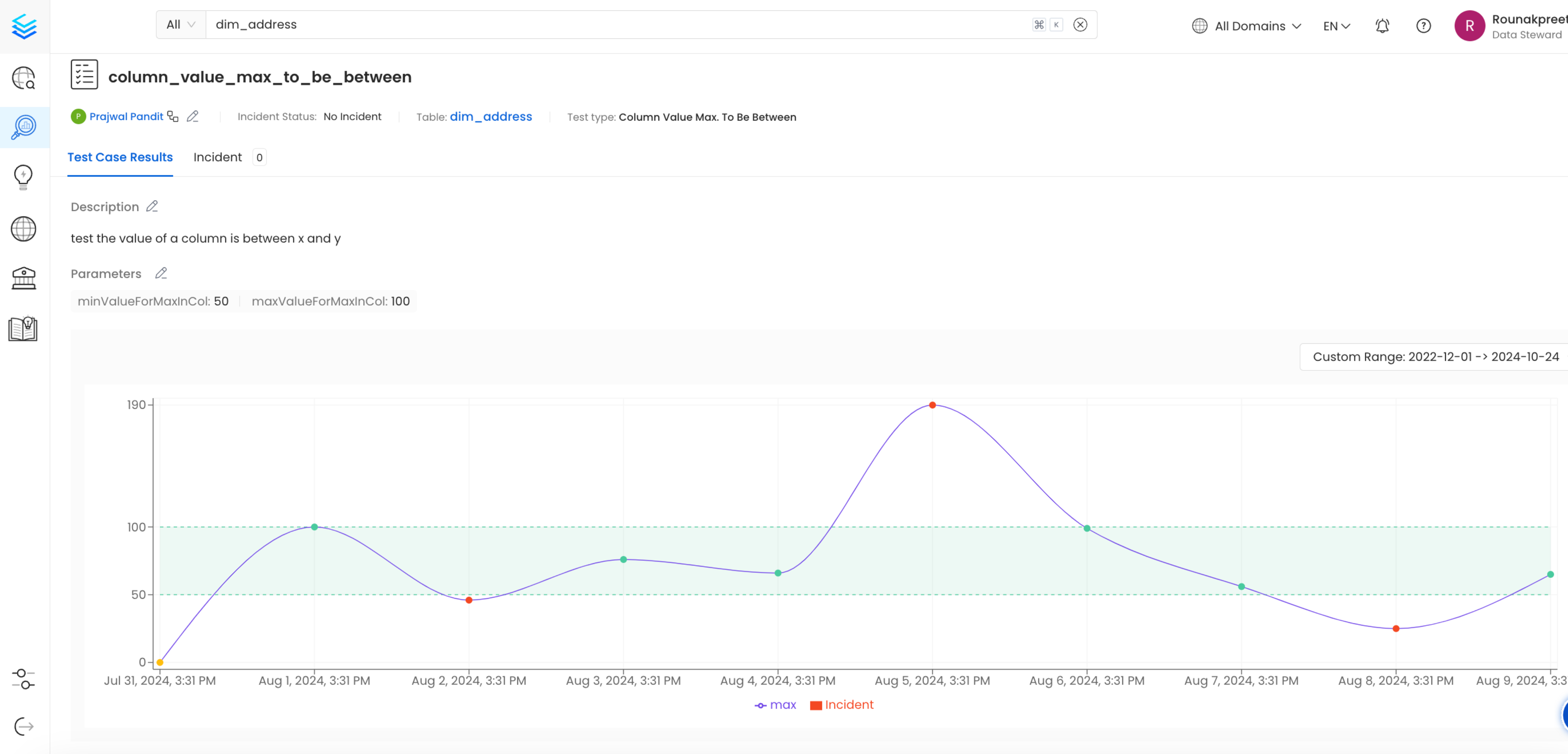This screenshot has height=754, width=1568.
Task: Open the data discovery globe search icon
Action: coord(23,78)
